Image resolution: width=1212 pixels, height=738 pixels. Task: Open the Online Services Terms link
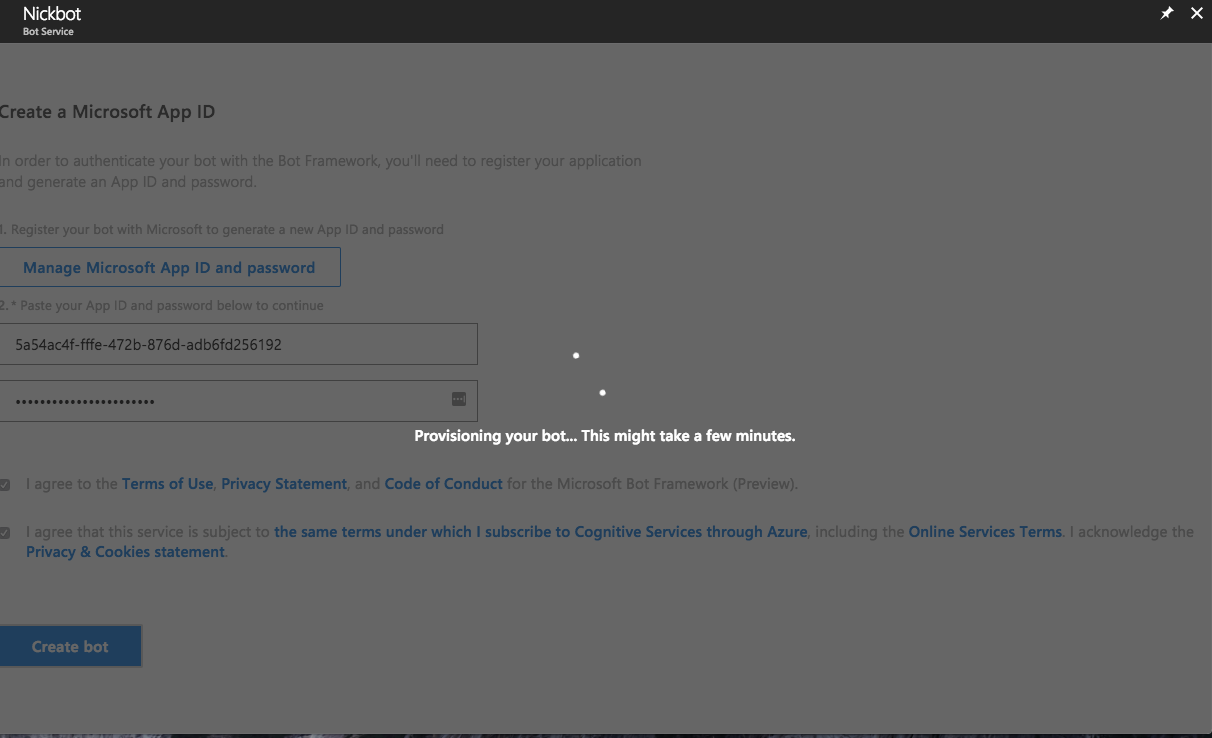985,532
